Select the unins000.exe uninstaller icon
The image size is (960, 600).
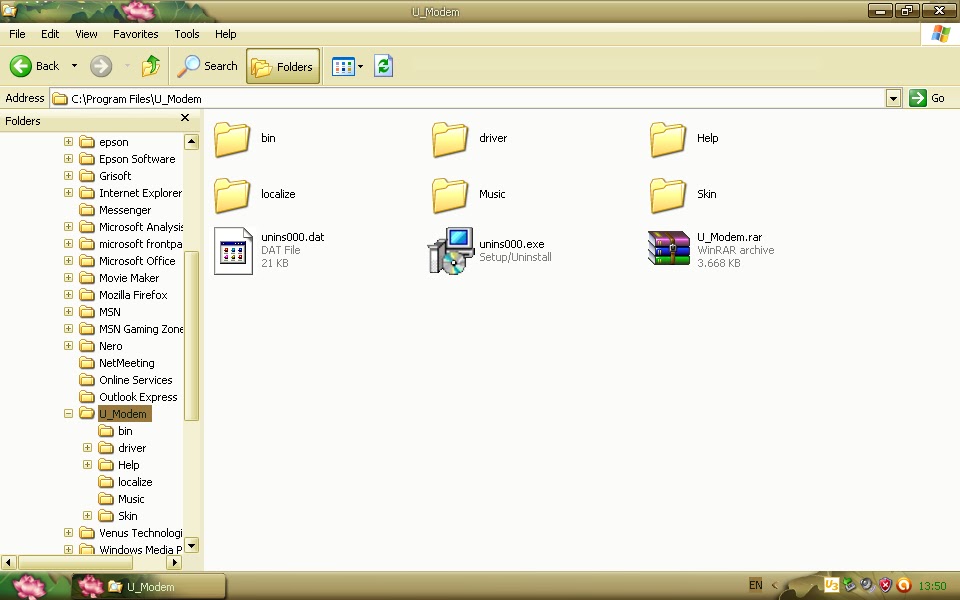[451, 251]
